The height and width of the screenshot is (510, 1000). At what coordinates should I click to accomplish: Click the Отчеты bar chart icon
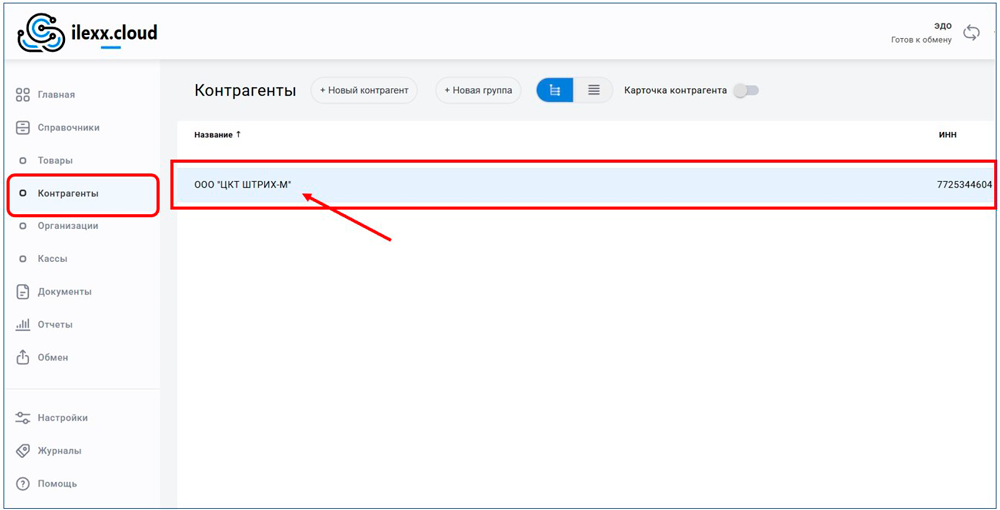[23, 325]
